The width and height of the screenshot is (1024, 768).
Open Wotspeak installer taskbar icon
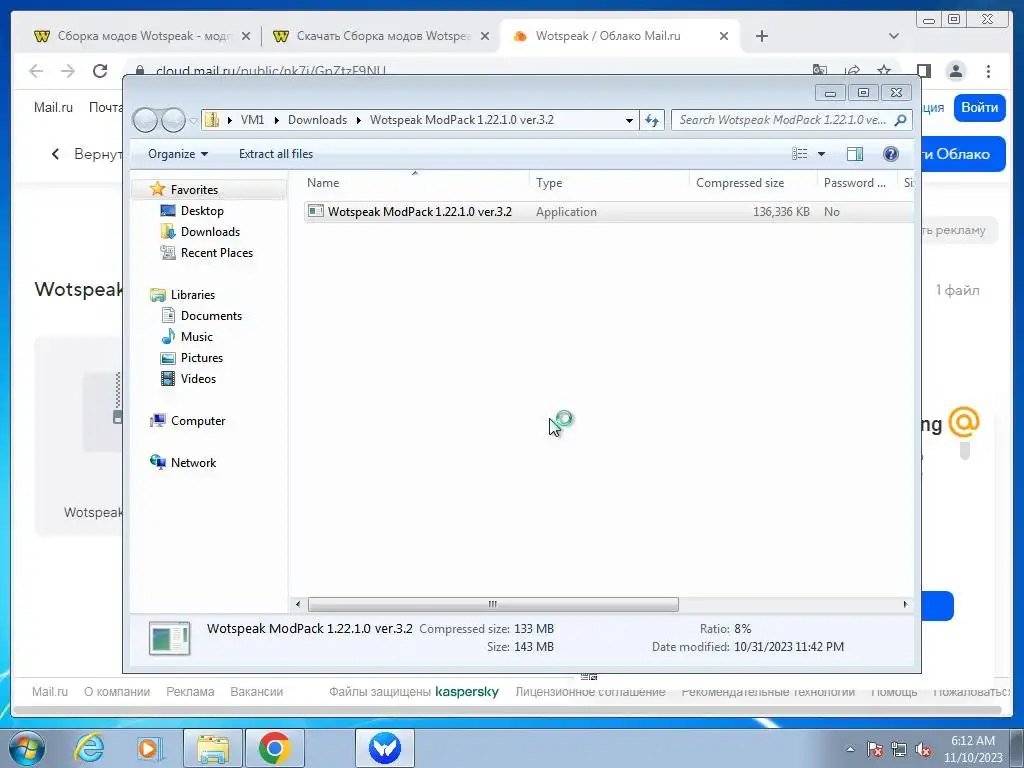(x=385, y=748)
